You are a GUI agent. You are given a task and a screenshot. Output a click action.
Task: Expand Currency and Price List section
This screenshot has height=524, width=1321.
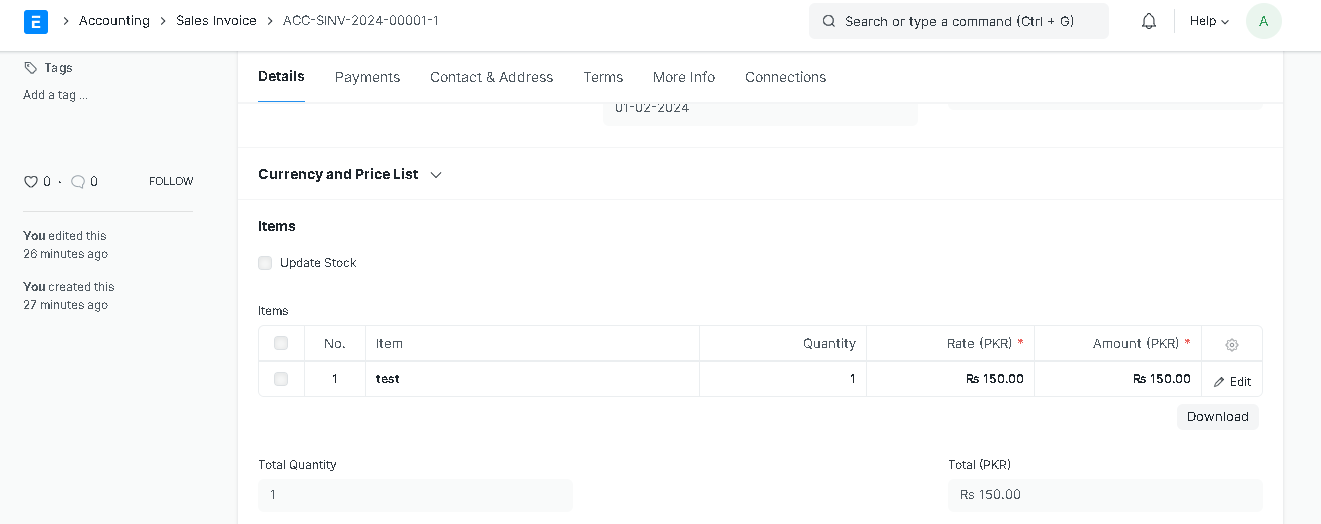pos(350,174)
